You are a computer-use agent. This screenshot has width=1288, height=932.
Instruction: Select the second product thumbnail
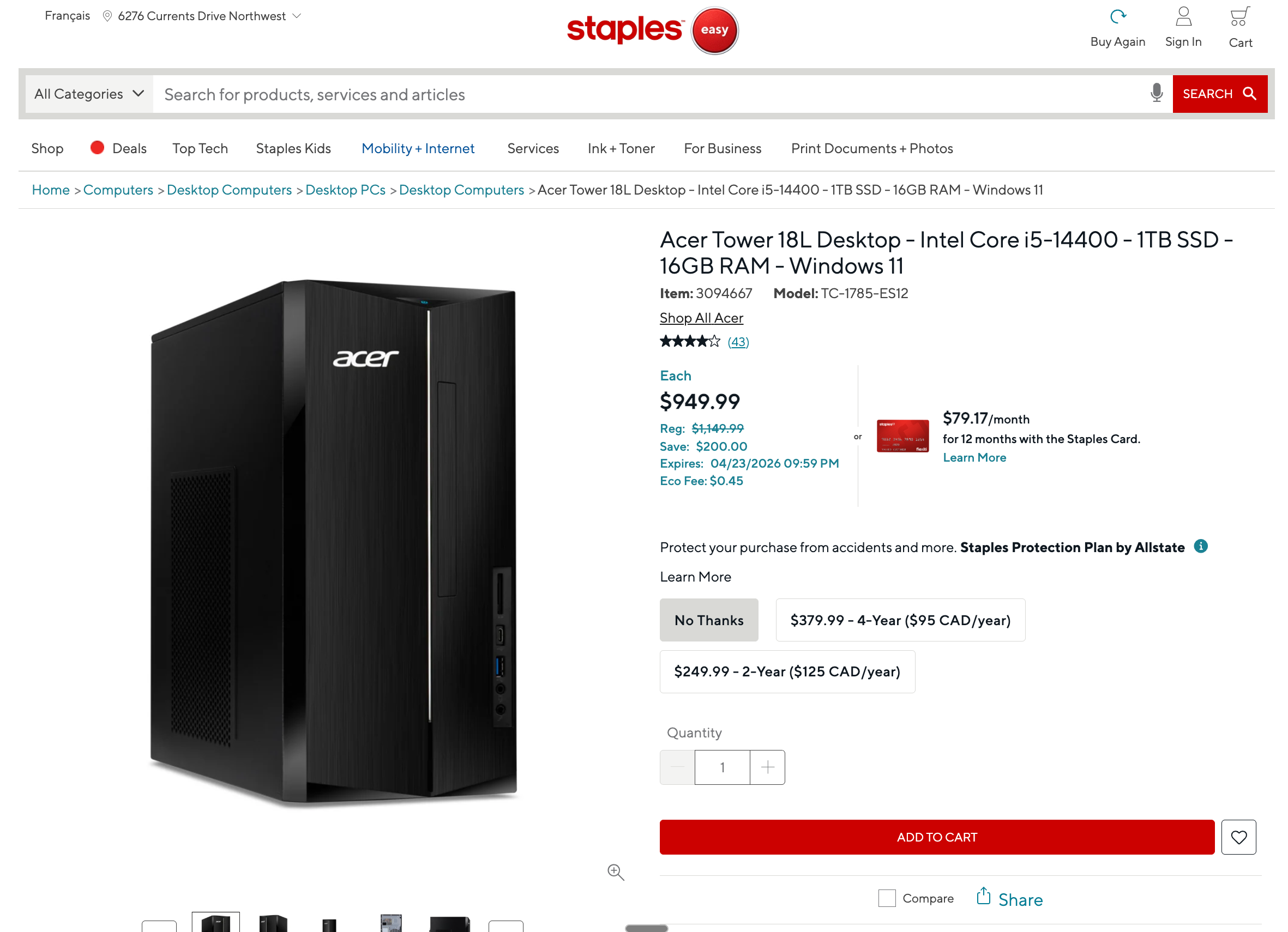click(x=273, y=921)
